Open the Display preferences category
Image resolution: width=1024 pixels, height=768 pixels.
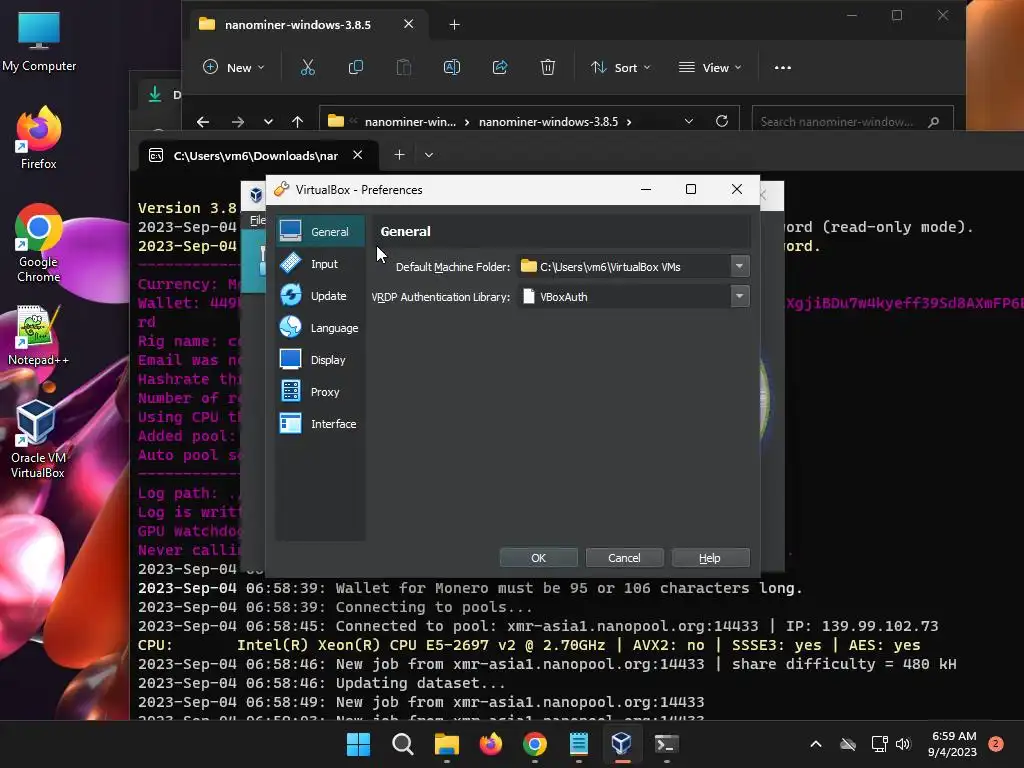(x=319, y=359)
